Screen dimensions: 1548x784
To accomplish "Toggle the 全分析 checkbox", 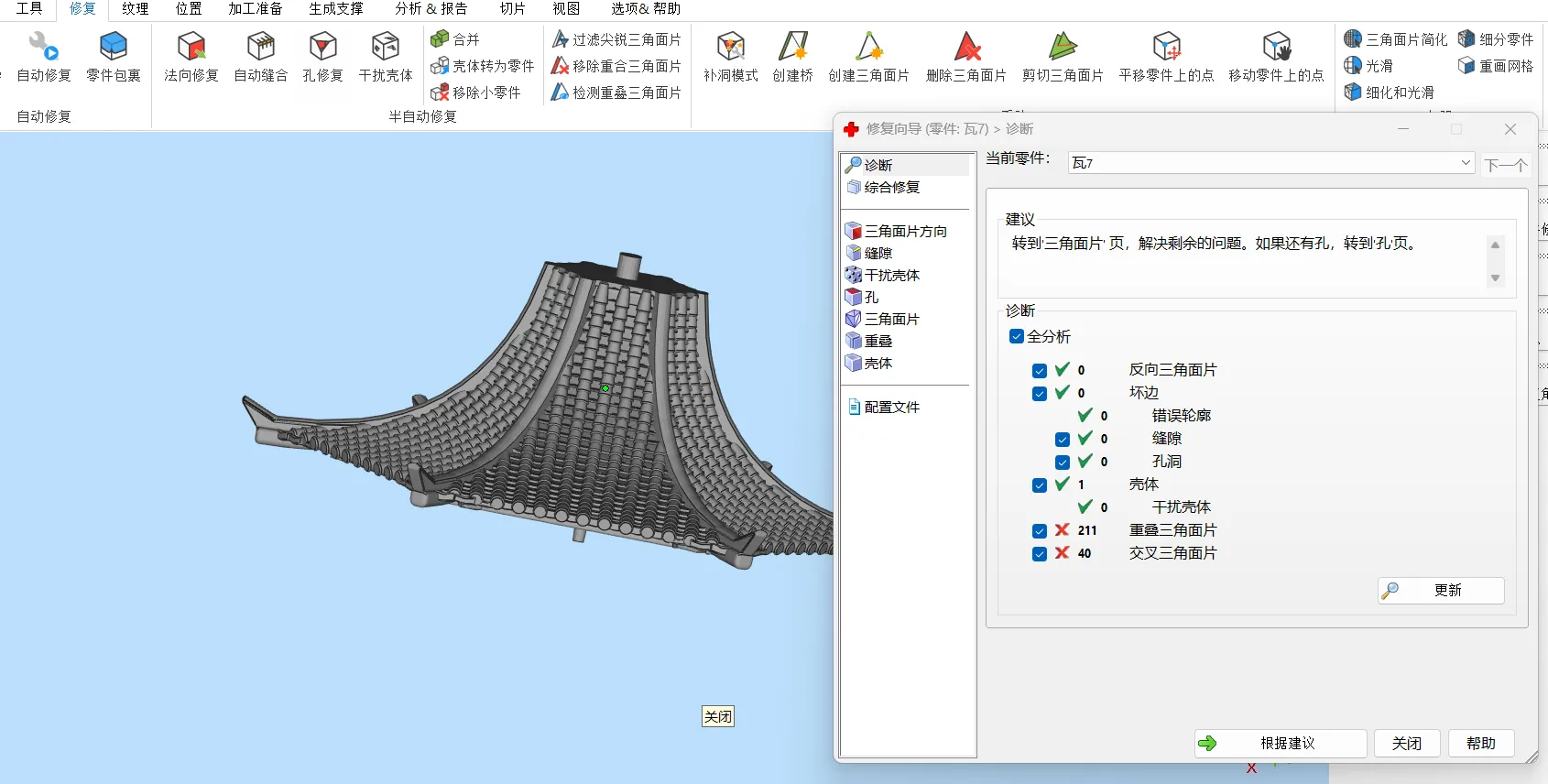I will (1017, 336).
